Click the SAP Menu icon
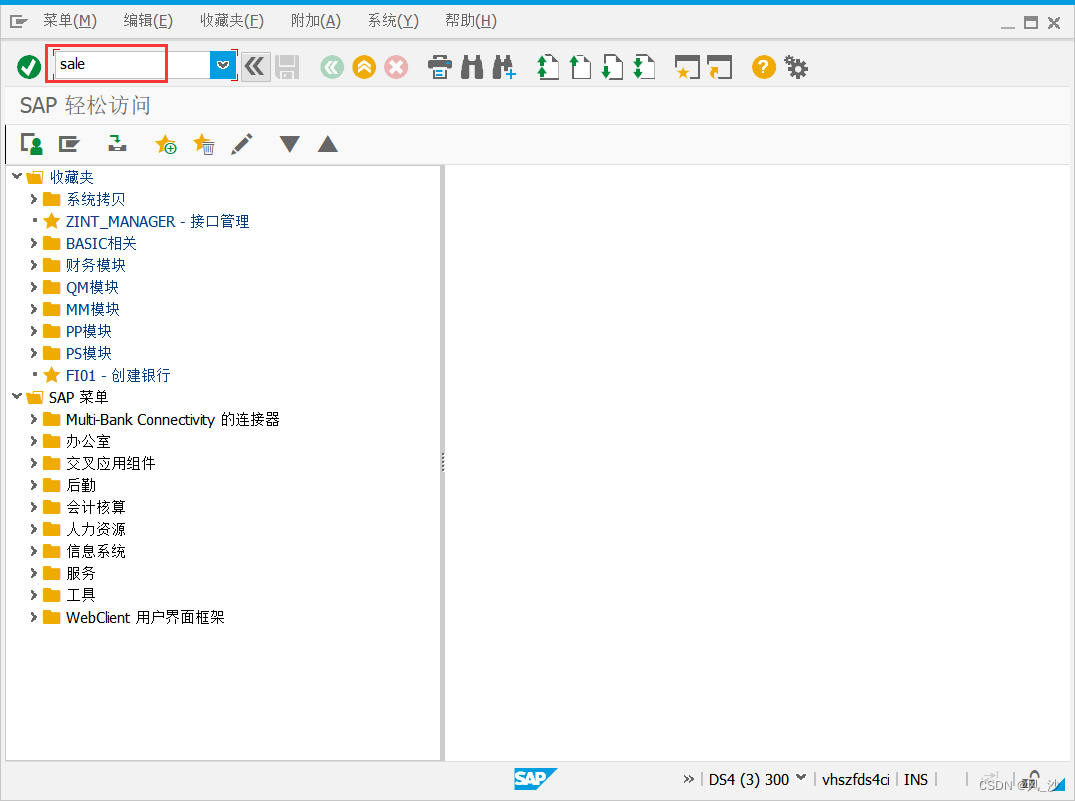Screen dimensions: 1075x801 [x=69, y=144]
